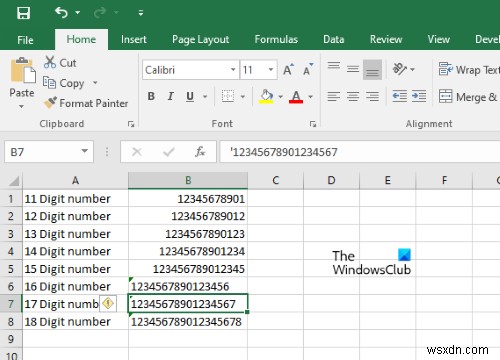
Task: Confirm entry with checkmark icon
Action: (169, 152)
